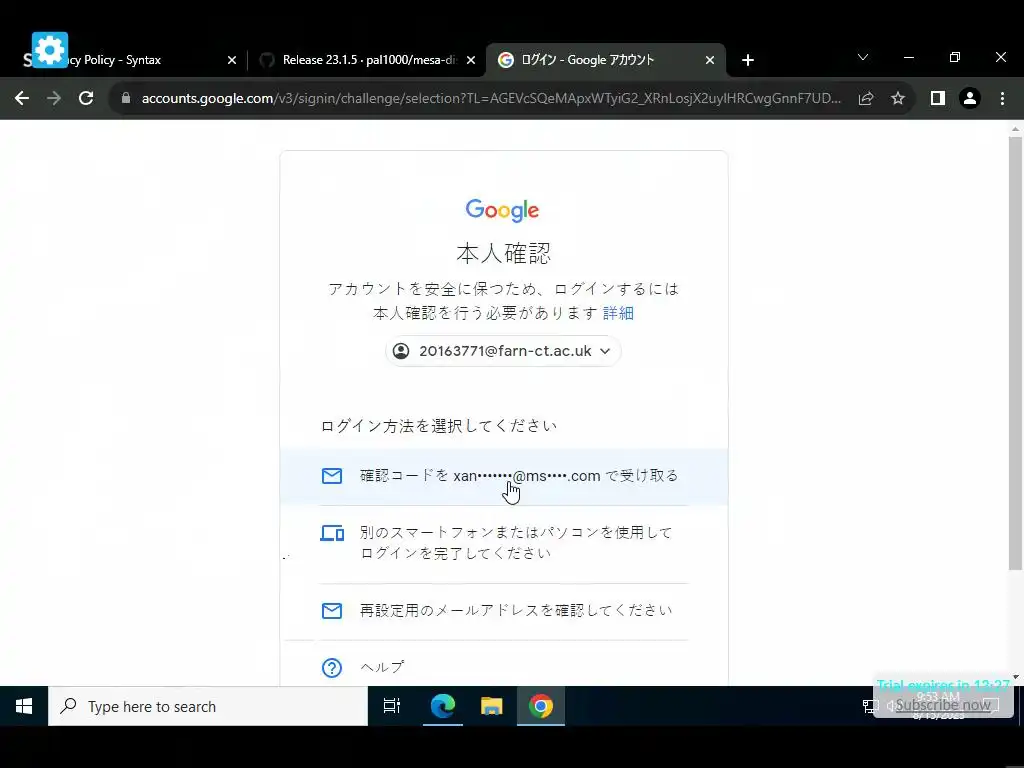Go back to the previous page
The image size is (1024, 768).
[22, 98]
